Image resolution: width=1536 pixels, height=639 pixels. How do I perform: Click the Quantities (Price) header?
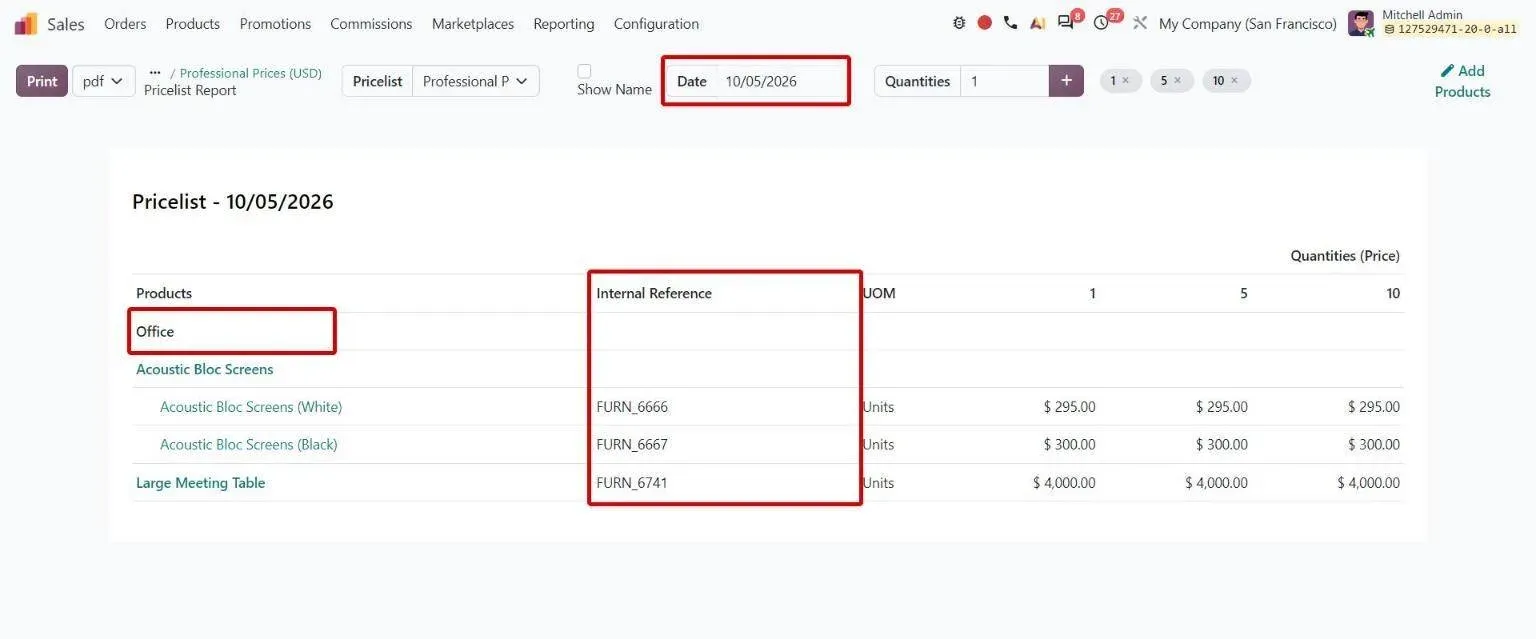(x=1345, y=256)
